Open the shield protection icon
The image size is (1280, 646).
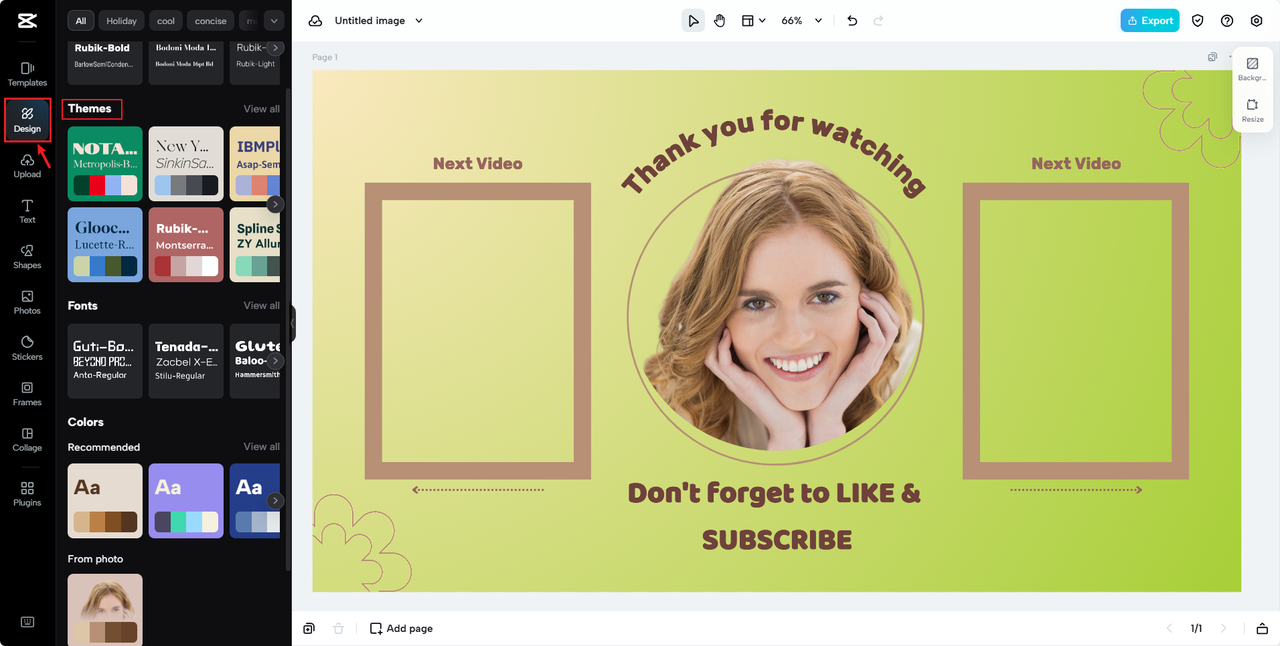[1198, 20]
